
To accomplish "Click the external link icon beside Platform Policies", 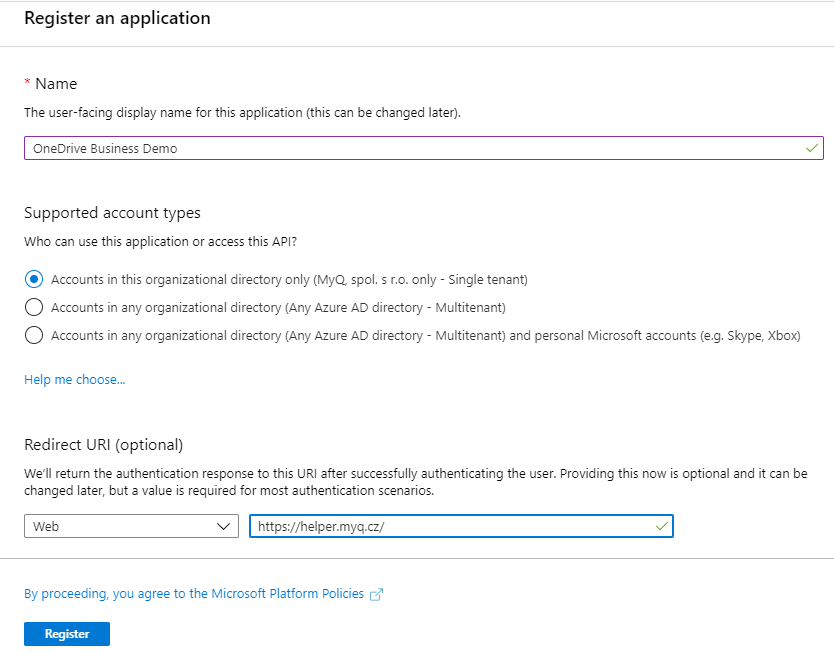I will [x=376, y=593].
